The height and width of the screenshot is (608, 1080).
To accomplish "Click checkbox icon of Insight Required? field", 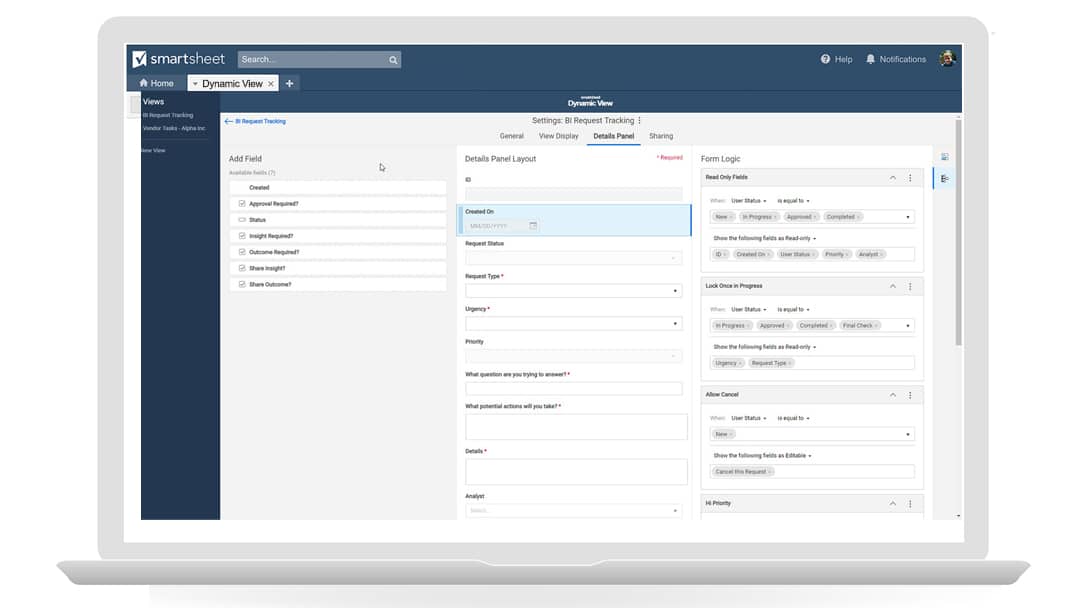I will tap(242, 235).
